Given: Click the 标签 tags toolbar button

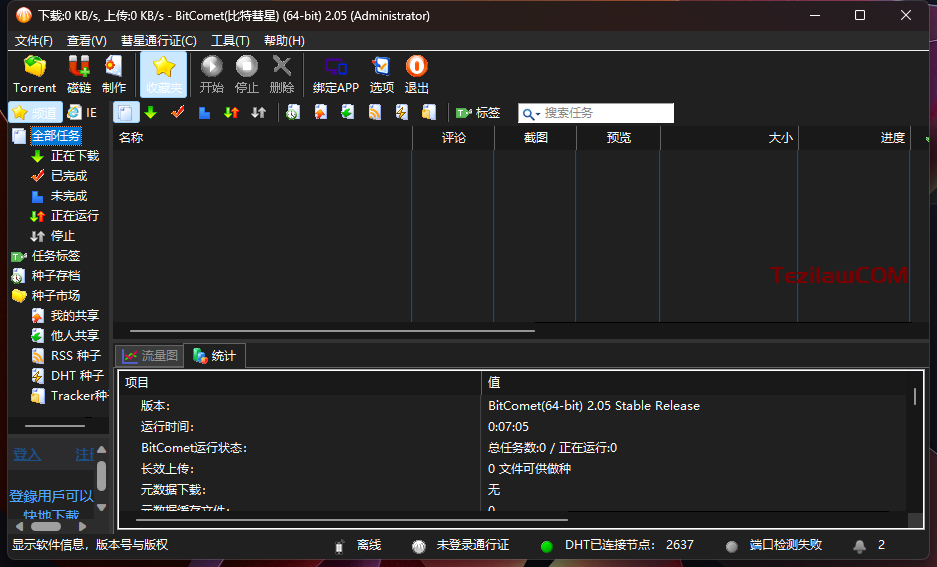Looking at the screenshot, I should [477, 112].
